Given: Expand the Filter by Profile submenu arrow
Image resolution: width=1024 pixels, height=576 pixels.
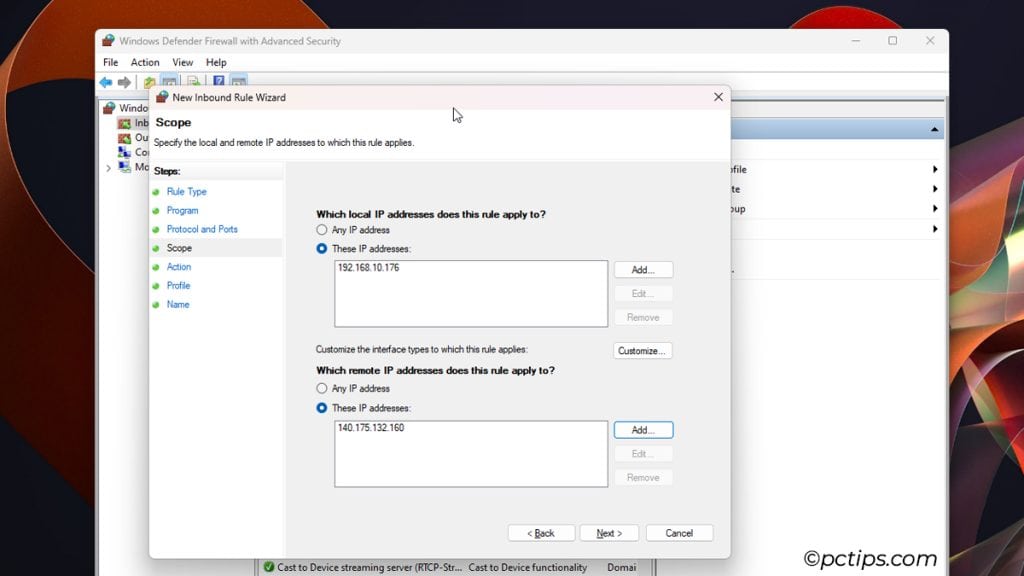Looking at the screenshot, I should [x=935, y=170].
